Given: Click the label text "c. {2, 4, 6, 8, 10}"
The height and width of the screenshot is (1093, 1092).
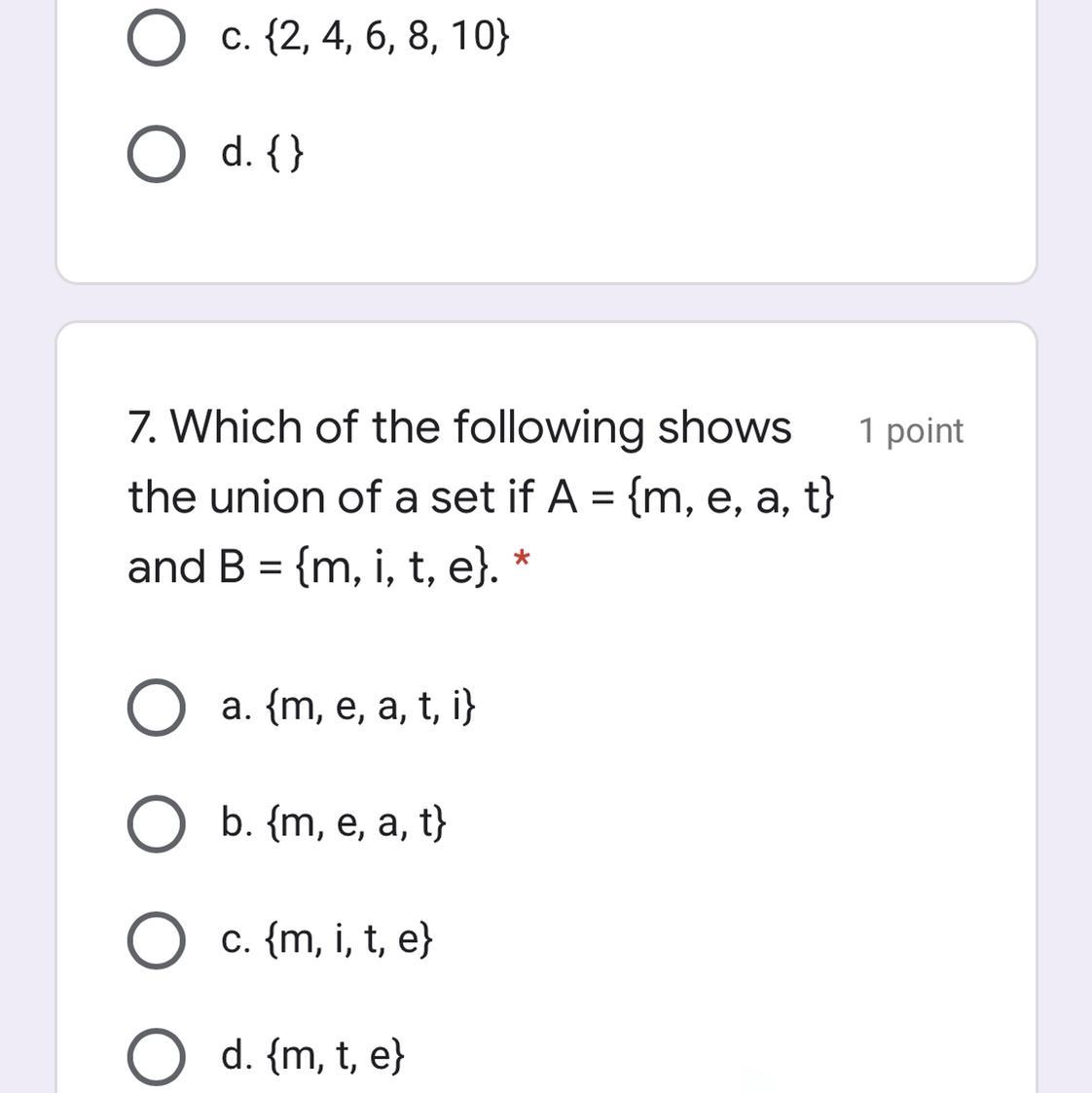Looking at the screenshot, I should pyautogui.click(x=365, y=36).
